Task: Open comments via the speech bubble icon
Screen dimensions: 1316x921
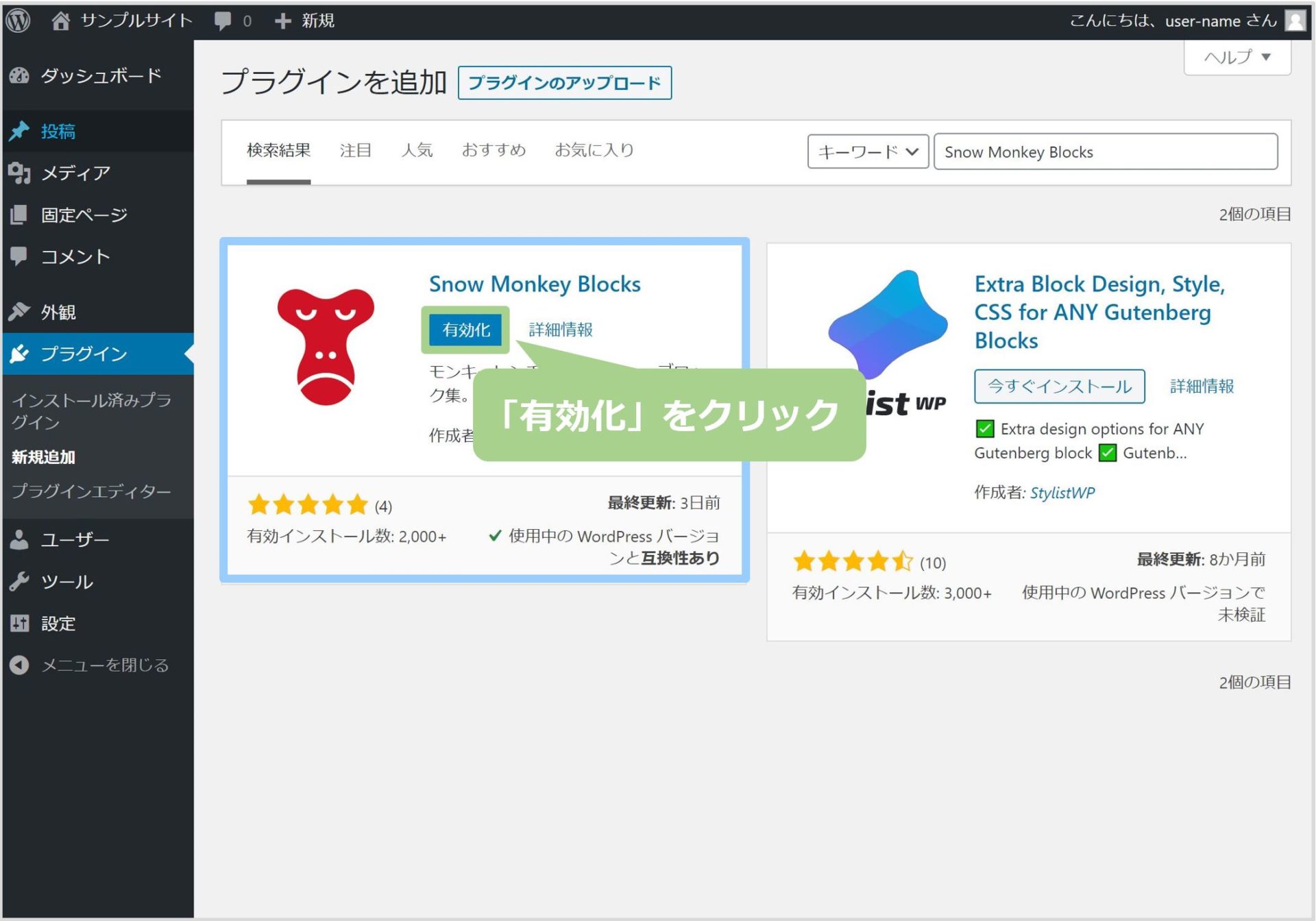Action: 222,21
